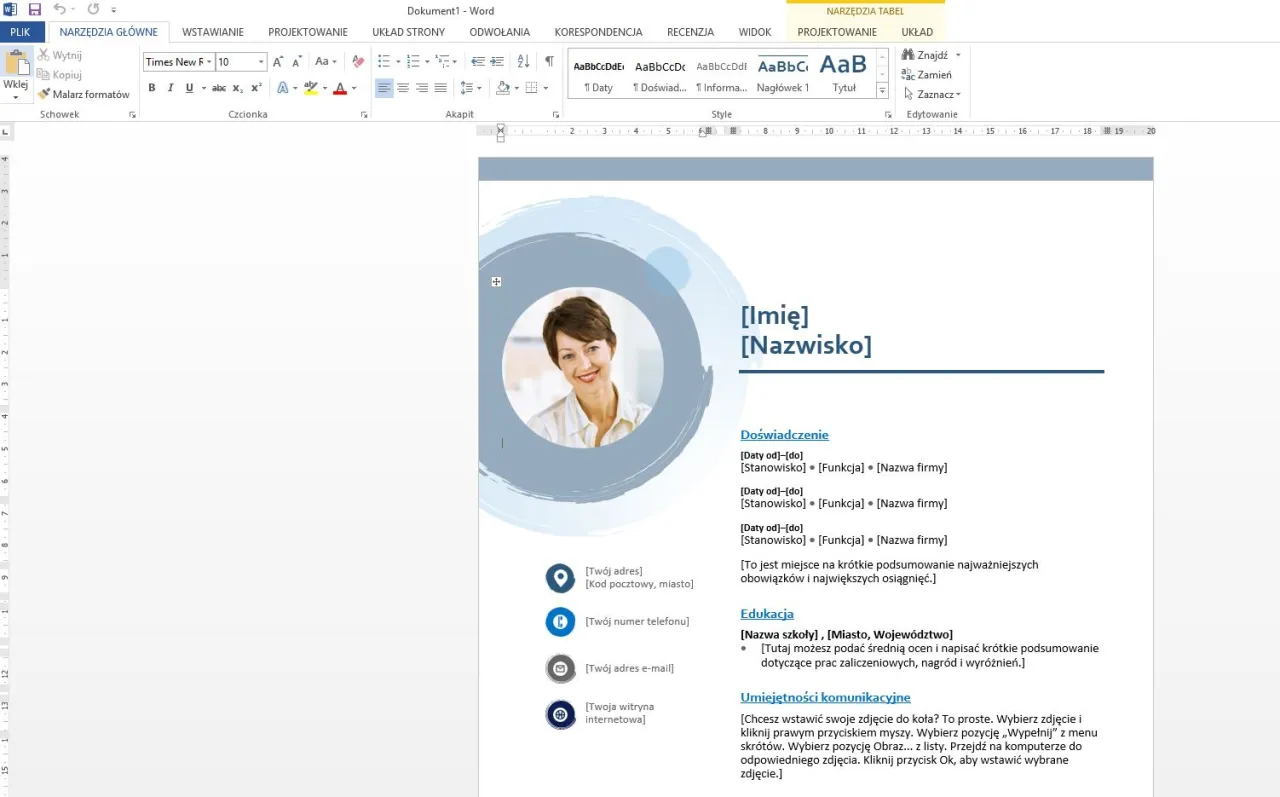
Task: Apply the Nagłówek 1 style
Action: click(783, 73)
